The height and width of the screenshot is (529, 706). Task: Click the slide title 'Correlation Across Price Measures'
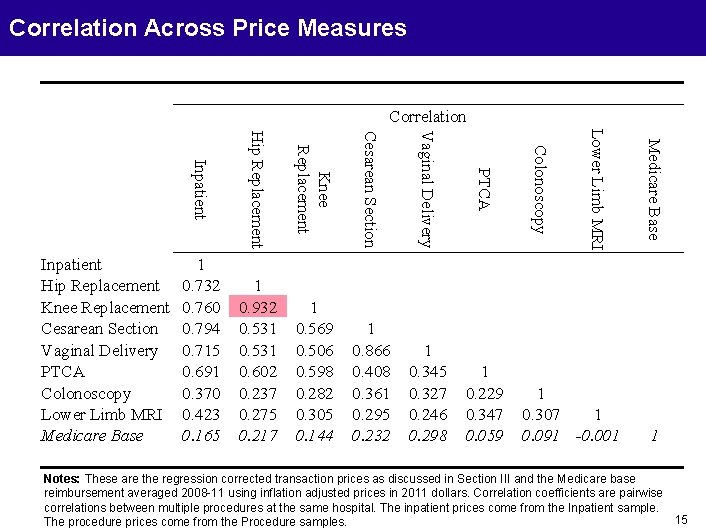(x=208, y=28)
